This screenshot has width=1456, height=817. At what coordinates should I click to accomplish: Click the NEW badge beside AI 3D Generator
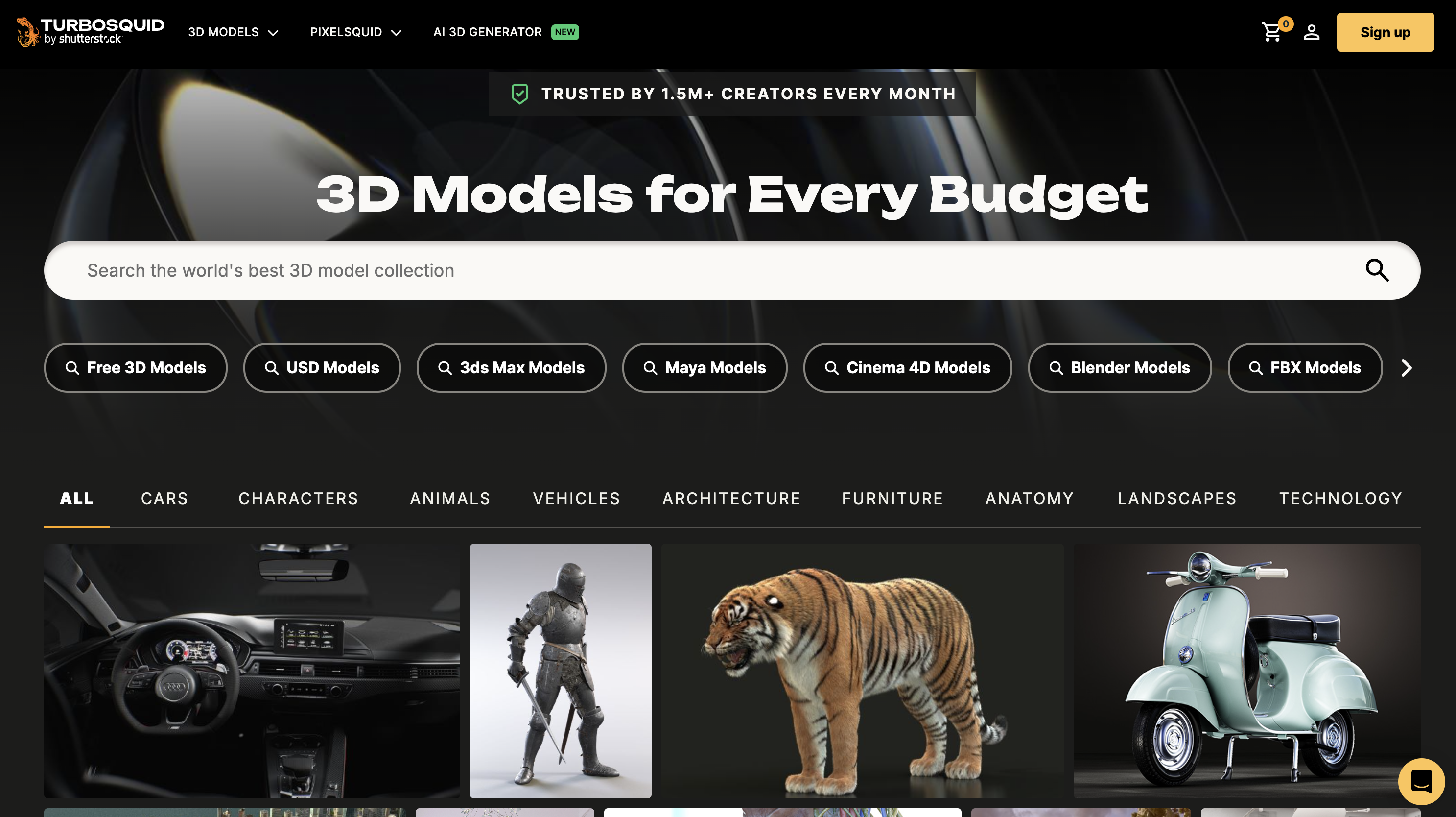tap(564, 32)
